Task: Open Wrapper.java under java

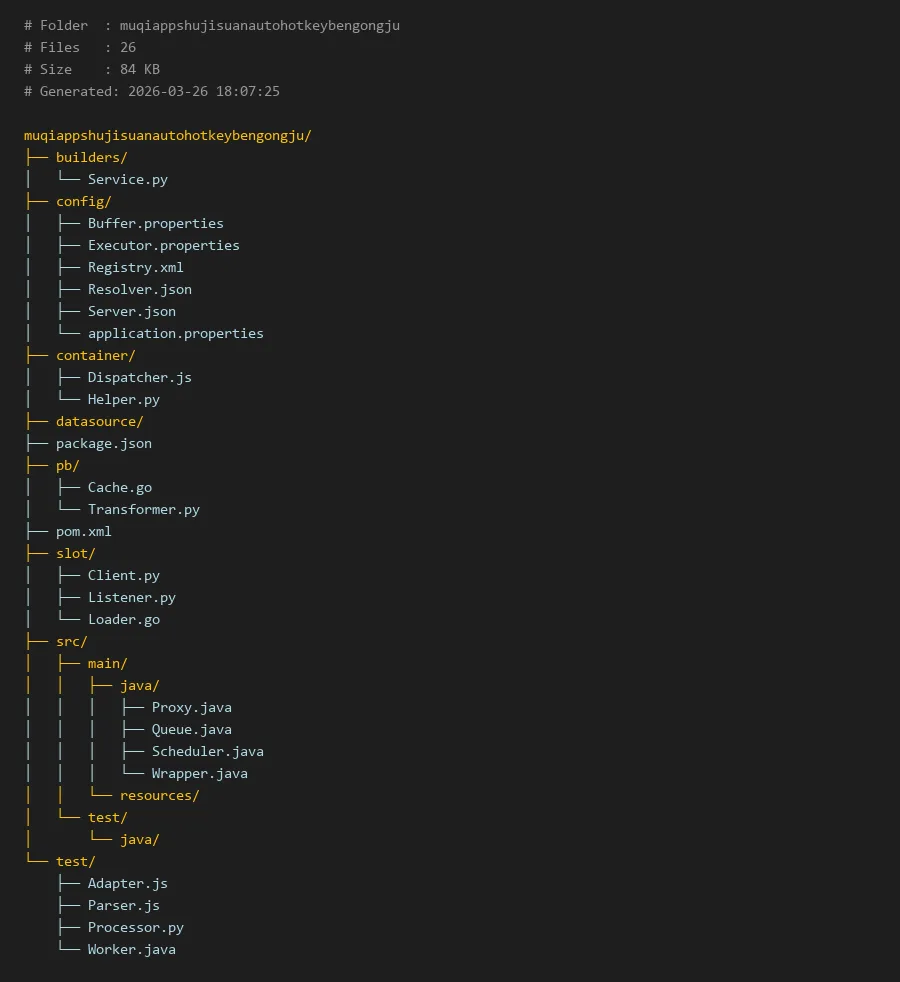Action: pyautogui.click(x=199, y=773)
